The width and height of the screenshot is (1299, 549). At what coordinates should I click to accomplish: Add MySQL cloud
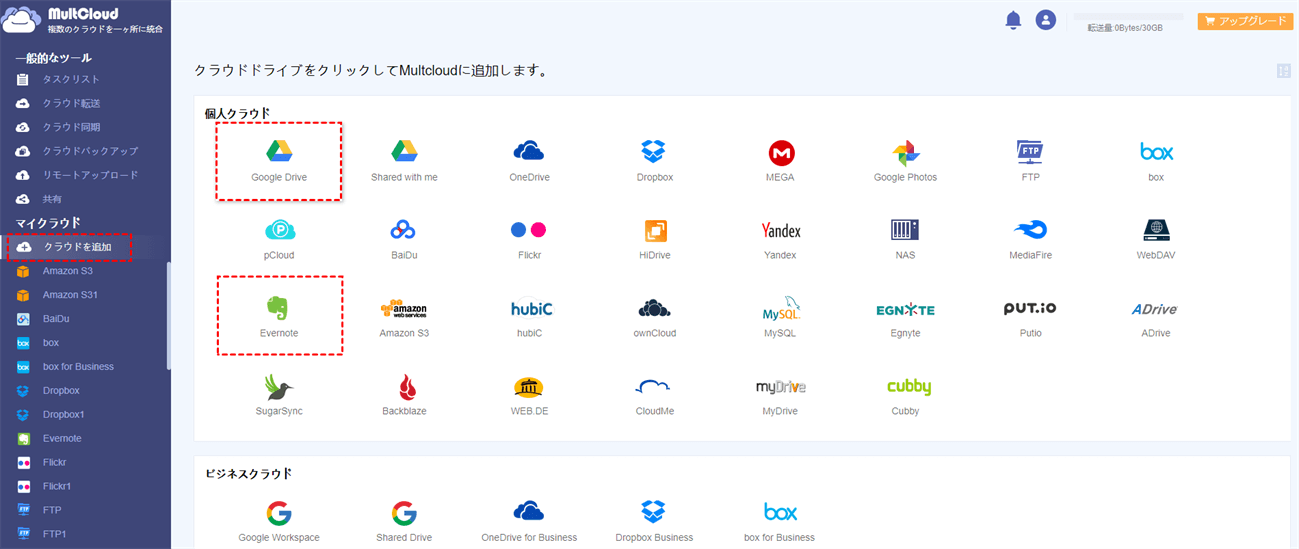[x=780, y=316]
